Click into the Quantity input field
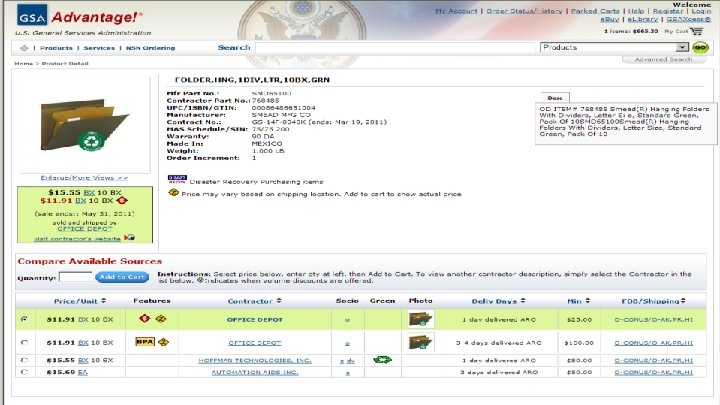Image resolution: width=720 pixels, height=405 pixels. (76, 276)
